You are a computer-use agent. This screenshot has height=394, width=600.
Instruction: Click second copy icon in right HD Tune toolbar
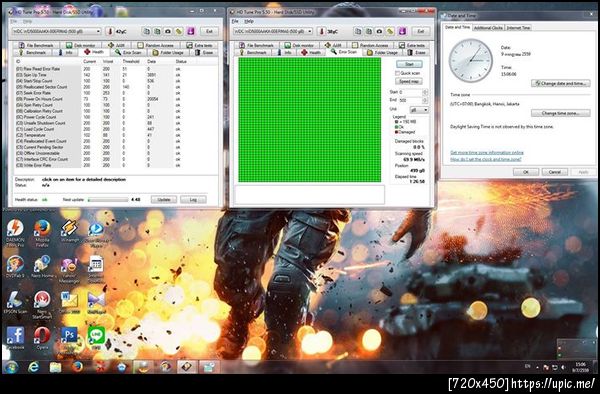(368, 31)
